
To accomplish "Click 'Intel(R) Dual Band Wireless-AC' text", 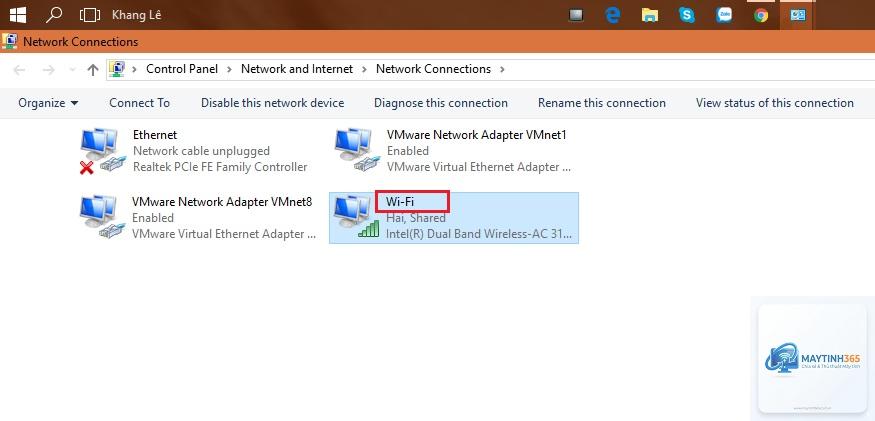I will coord(479,234).
